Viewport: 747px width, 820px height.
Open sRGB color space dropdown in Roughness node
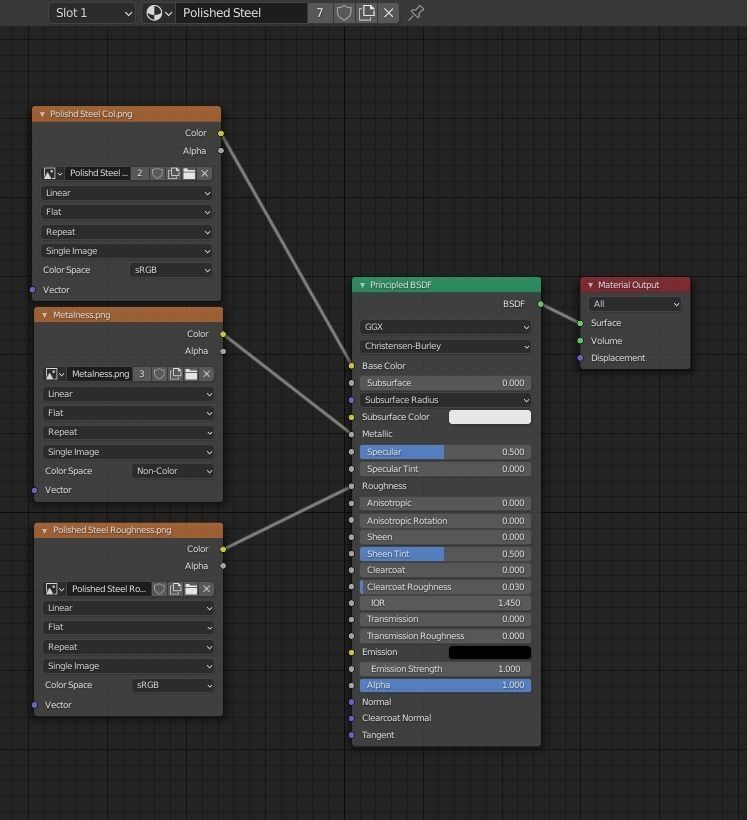[x=173, y=685]
